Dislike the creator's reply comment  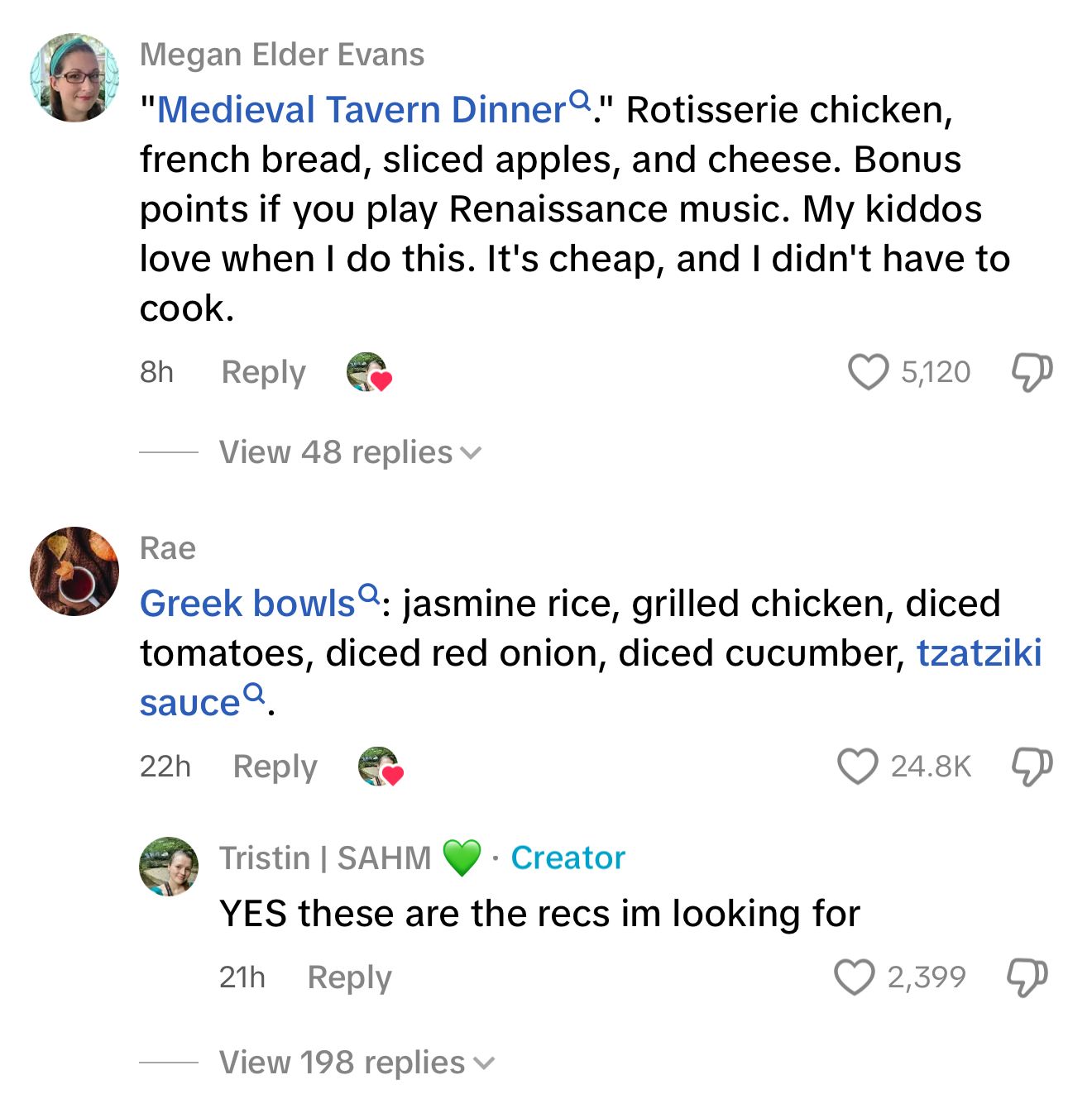1027,977
